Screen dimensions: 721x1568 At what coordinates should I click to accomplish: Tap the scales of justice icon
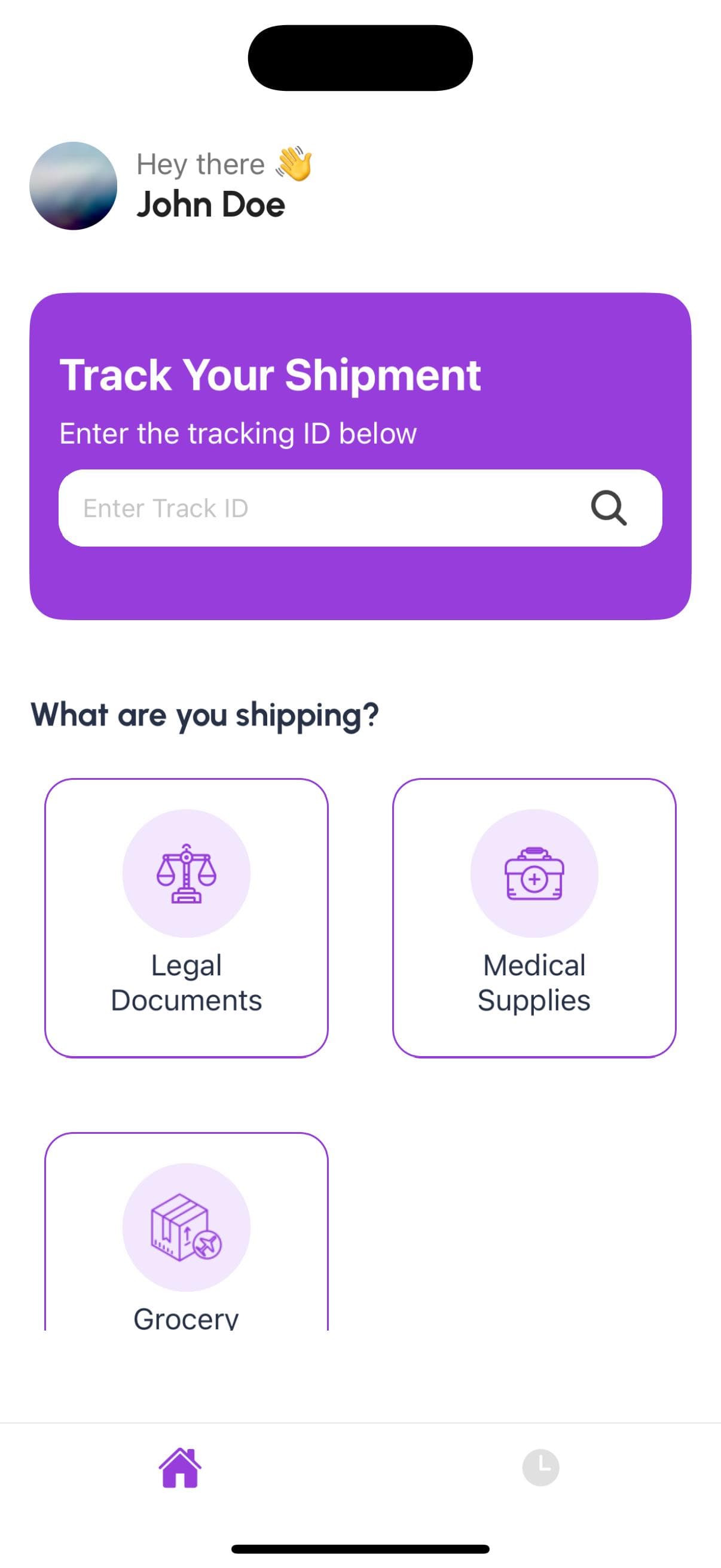186,873
